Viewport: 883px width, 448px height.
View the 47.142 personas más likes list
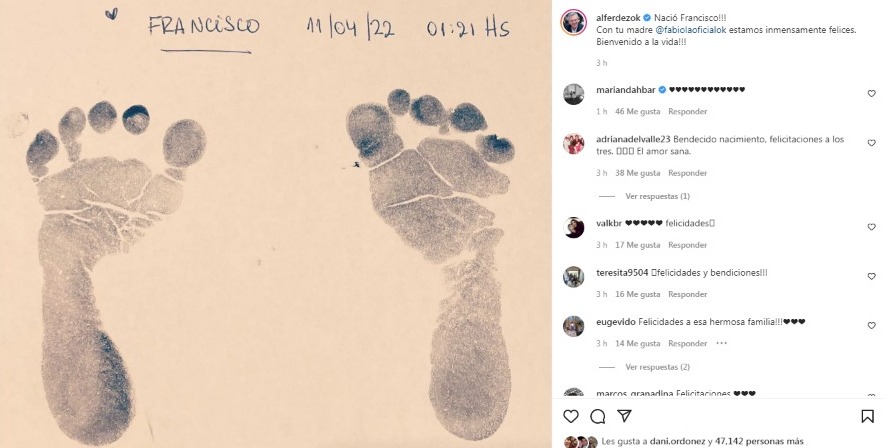pos(759,441)
